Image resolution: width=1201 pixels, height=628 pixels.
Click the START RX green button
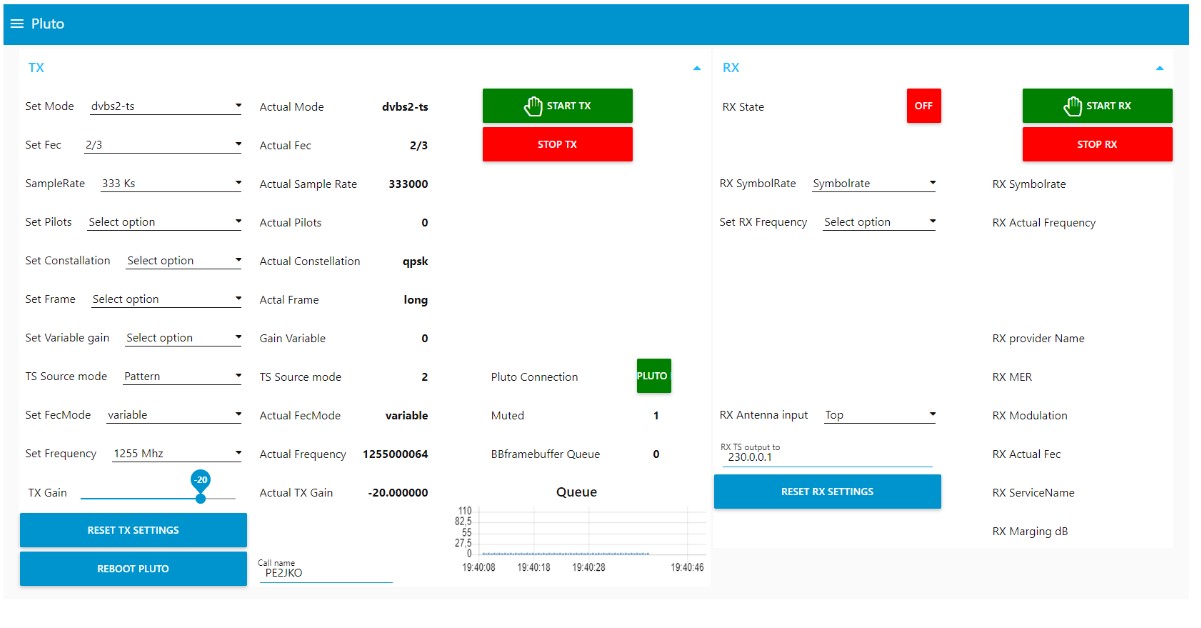tap(1097, 106)
